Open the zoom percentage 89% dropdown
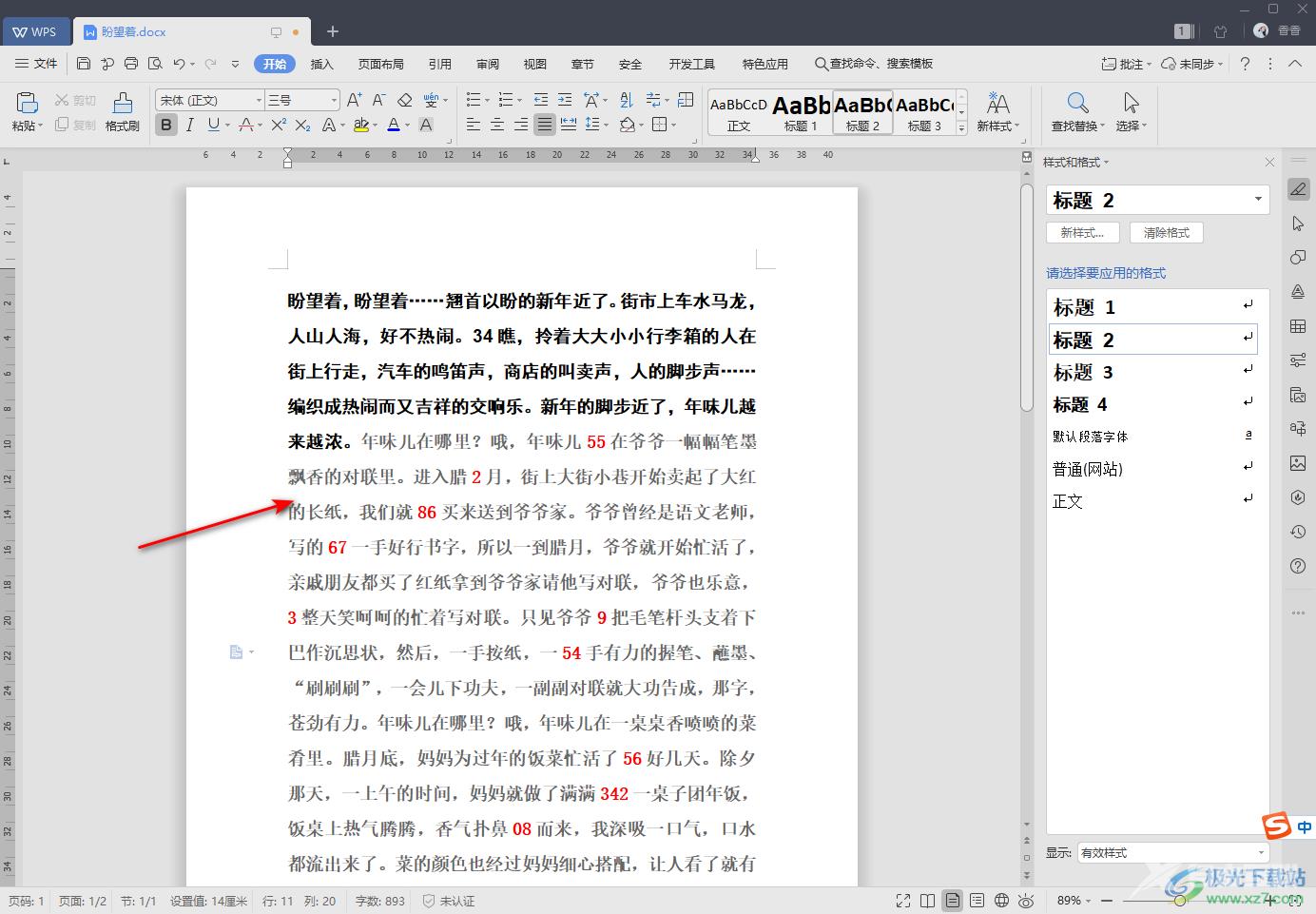 click(1075, 901)
